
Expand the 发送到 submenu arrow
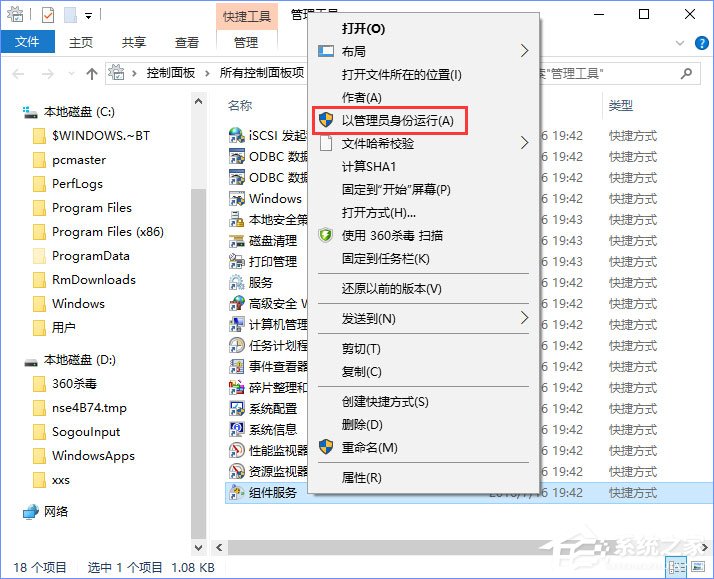point(524,318)
